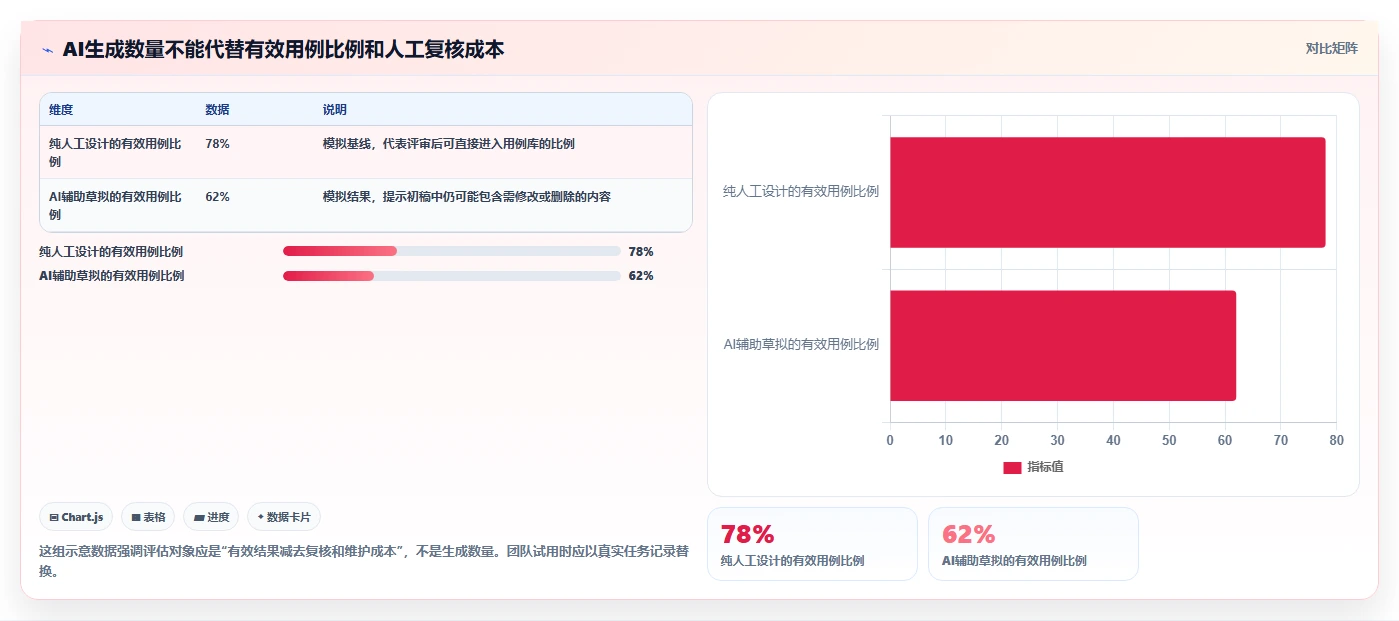Click the slide title AI生成数量不能代替有效用例比例和人工复核成本
Screen dimensions: 1399x621
[x=283, y=49]
